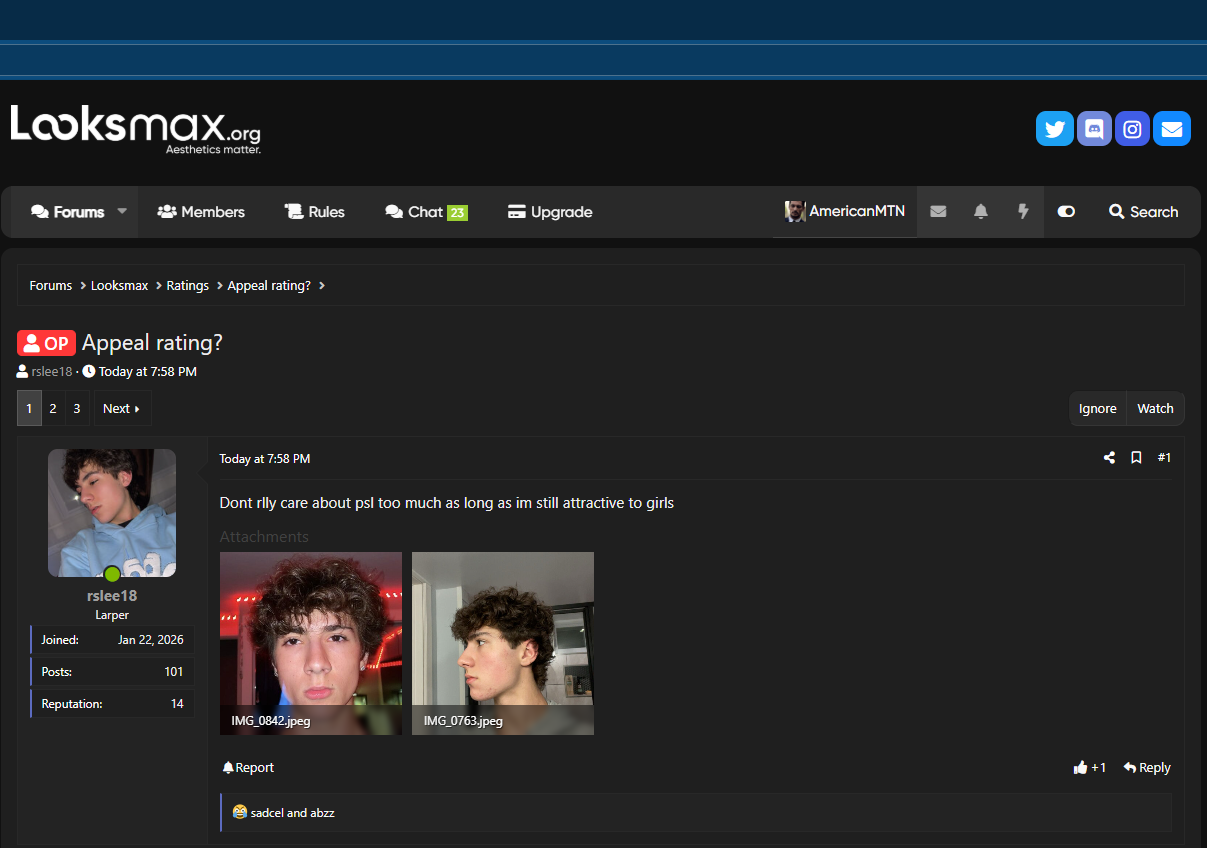
Task: Click the email contact icon in header
Action: tap(1171, 129)
